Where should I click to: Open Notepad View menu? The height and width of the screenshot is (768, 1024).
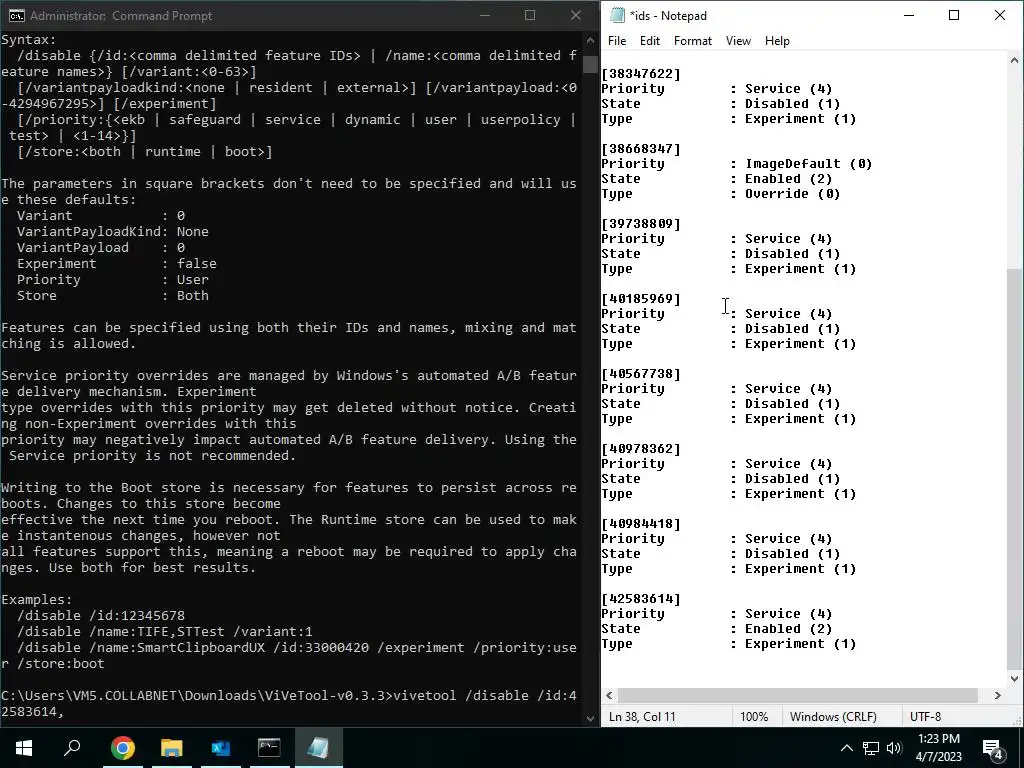click(x=738, y=40)
